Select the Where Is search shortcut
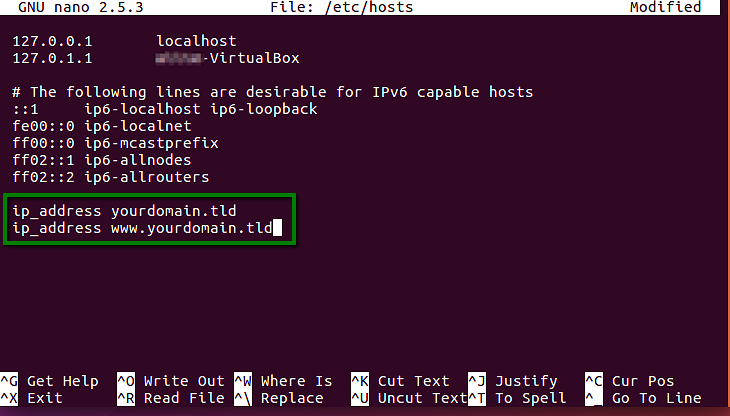 coord(296,381)
